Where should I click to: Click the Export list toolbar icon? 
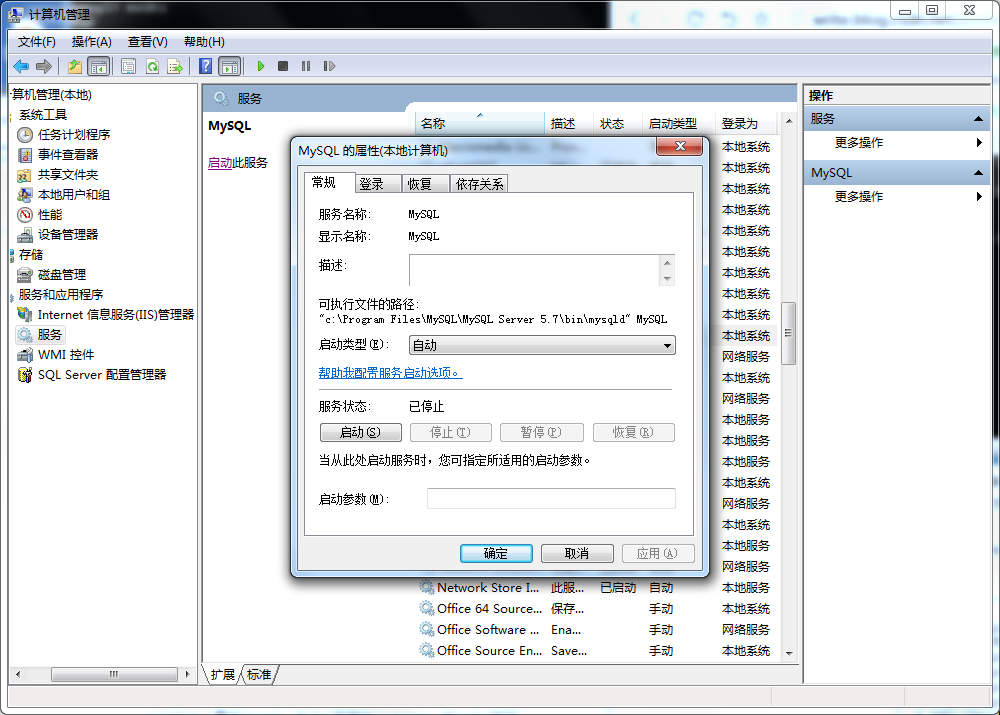pyautogui.click(x=175, y=66)
